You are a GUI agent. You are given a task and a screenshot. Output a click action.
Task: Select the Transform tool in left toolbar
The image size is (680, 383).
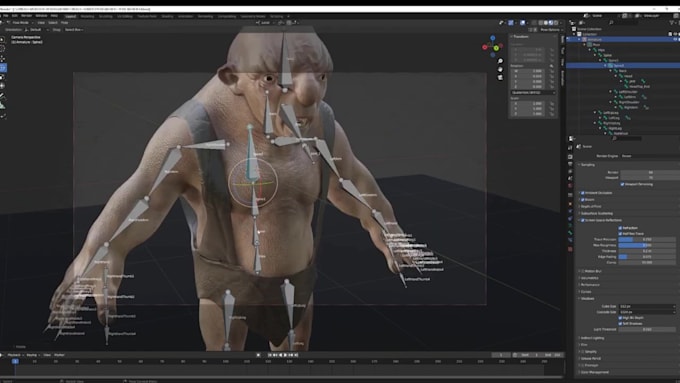click(x=3, y=86)
